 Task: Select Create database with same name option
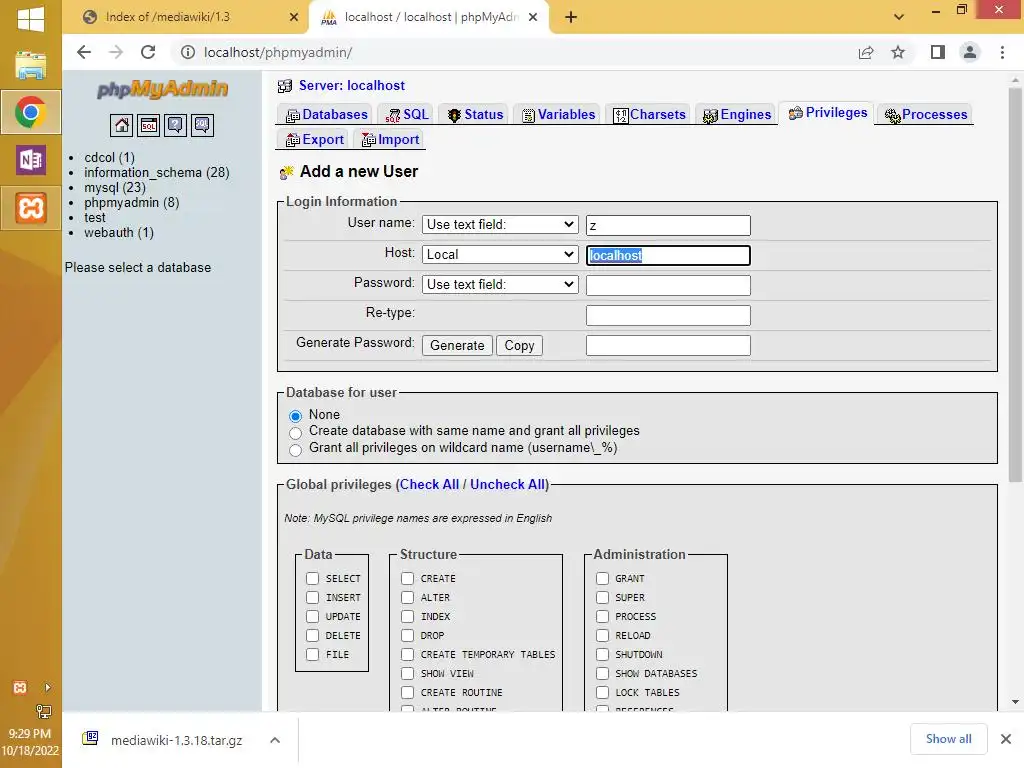[x=296, y=433]
